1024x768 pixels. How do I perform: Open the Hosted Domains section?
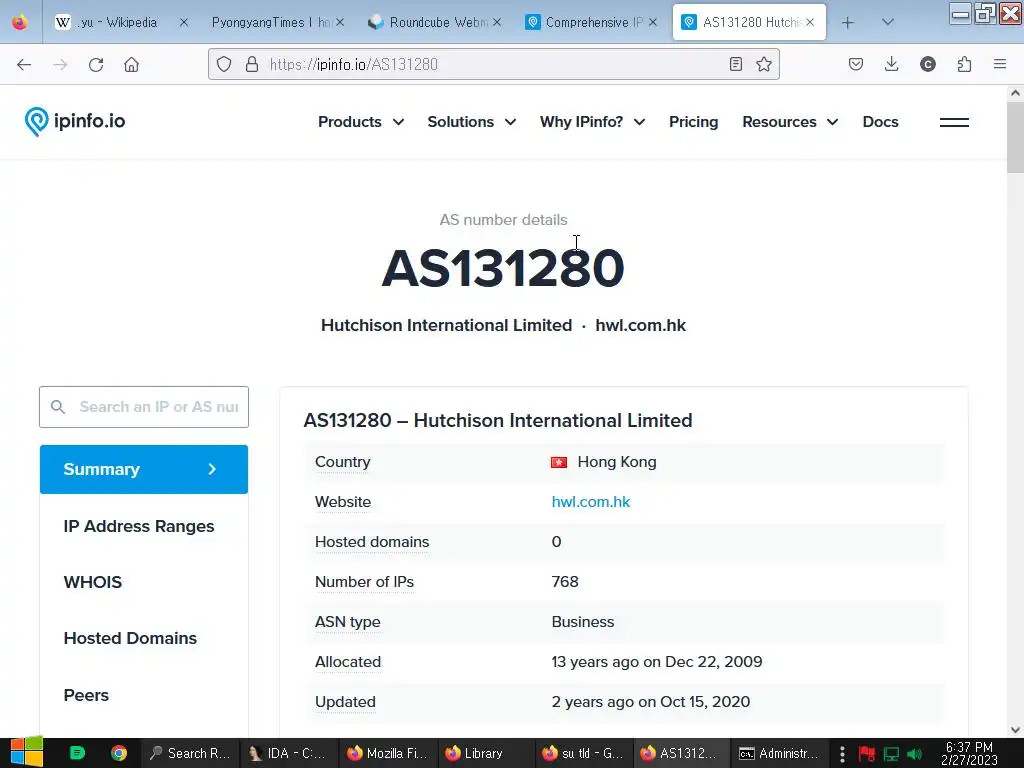click(x=130, y=639)
